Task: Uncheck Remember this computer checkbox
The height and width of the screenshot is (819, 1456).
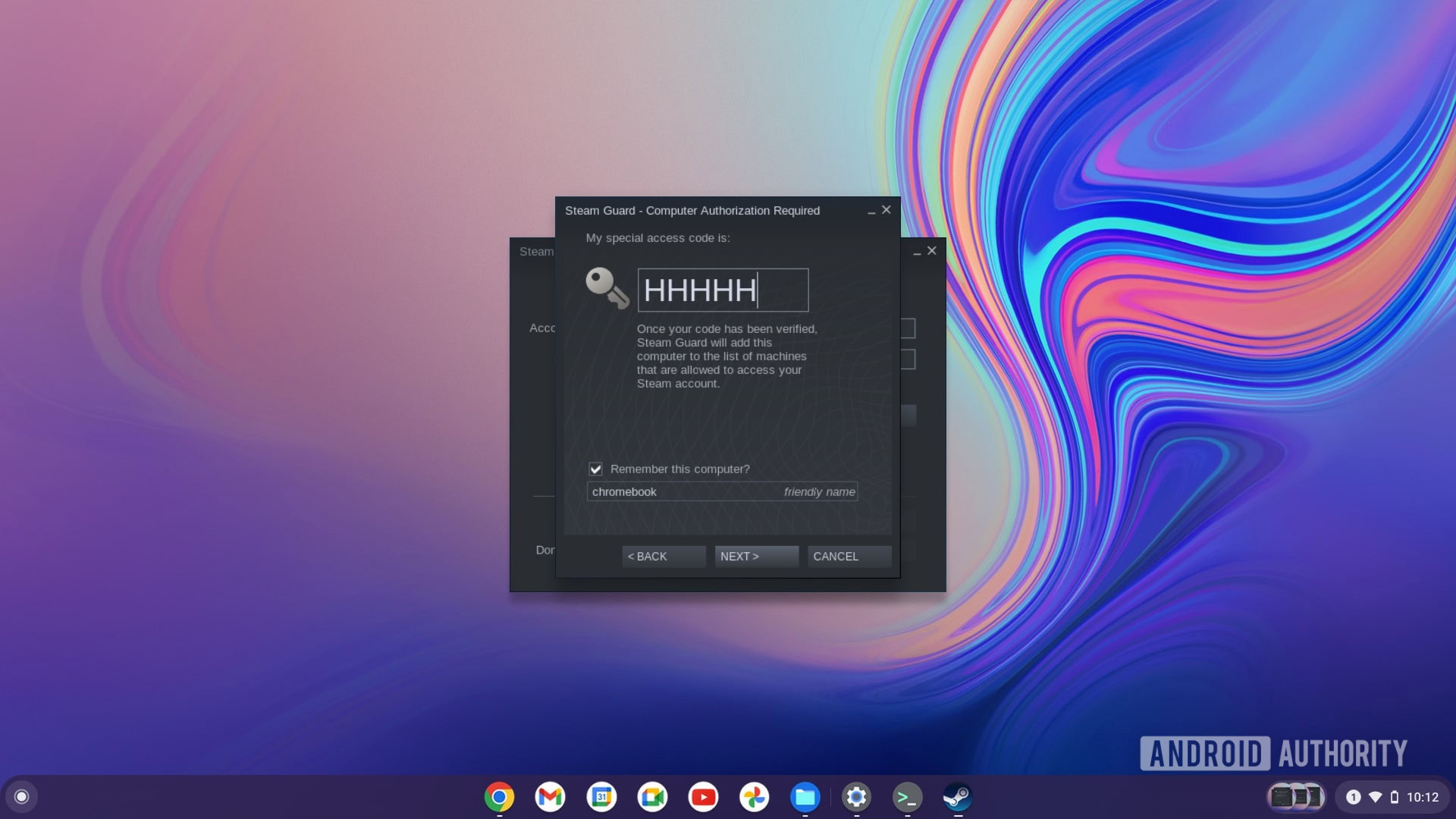Action: point(596,469)
